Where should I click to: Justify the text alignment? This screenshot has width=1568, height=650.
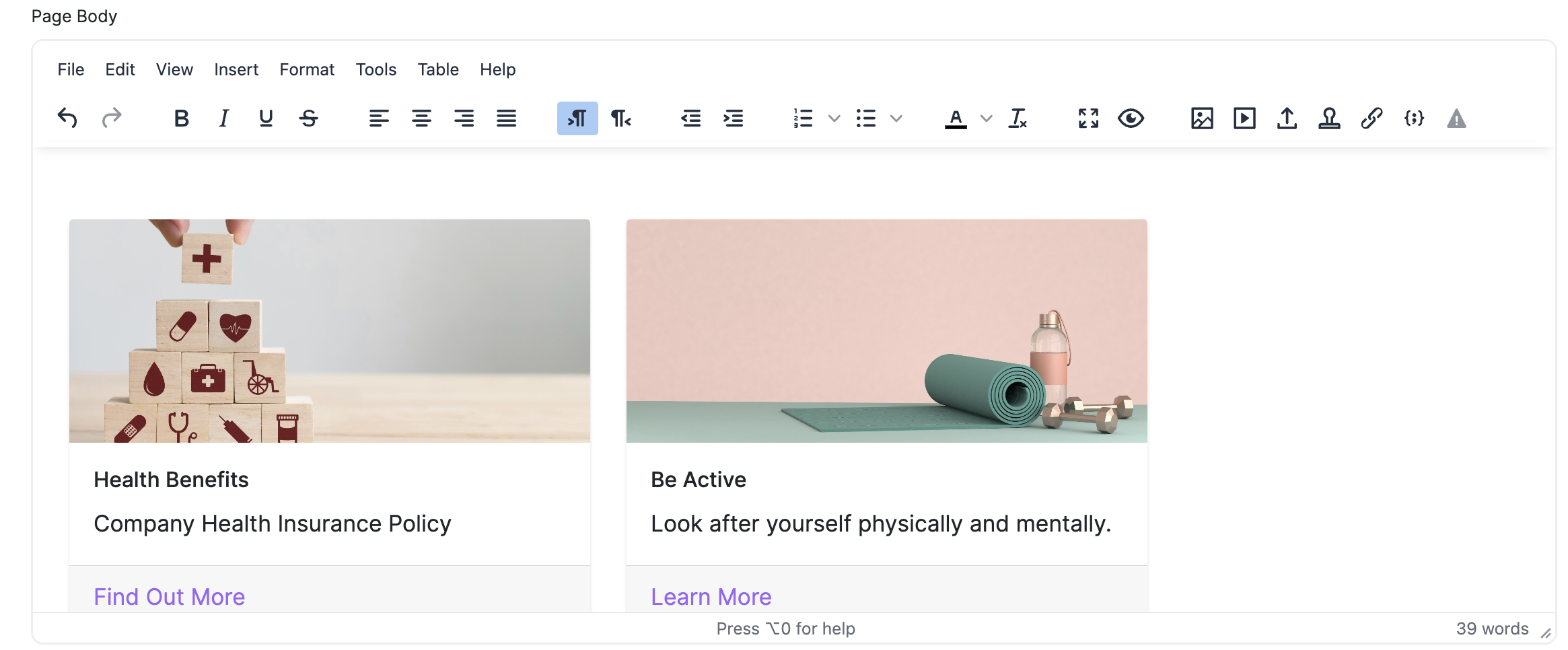[x=506, y=118]
